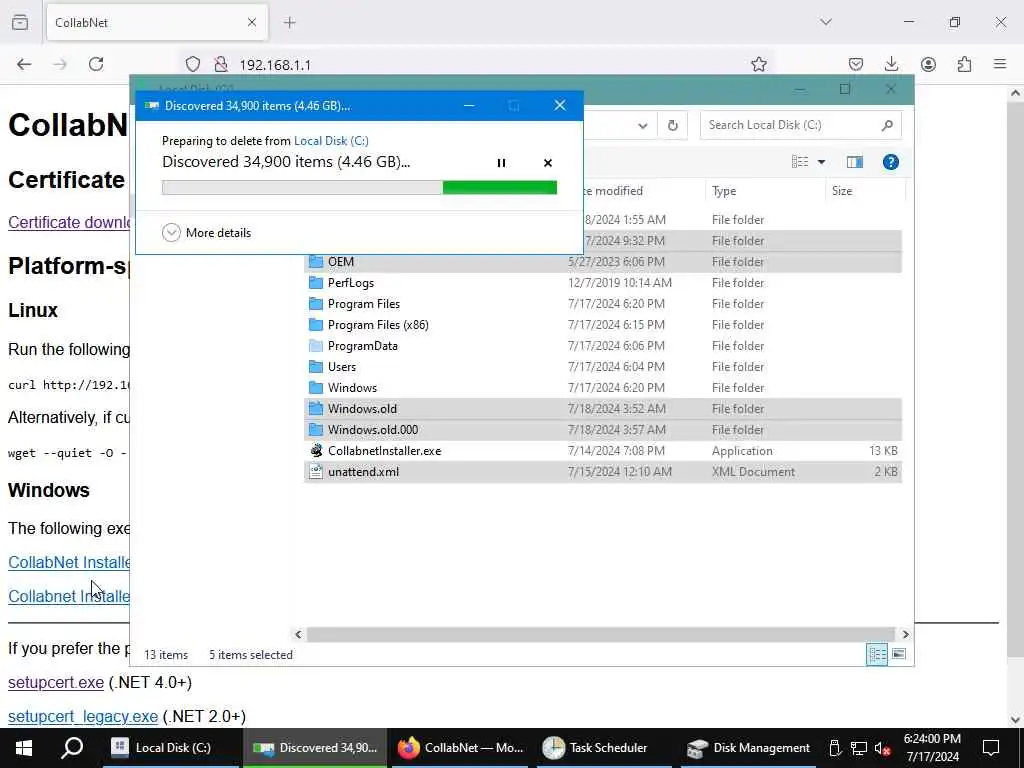Screen dimensions: 1024x768
Task: Click 192.168.1.1 in the address bar
Action: tap(275, 65)
